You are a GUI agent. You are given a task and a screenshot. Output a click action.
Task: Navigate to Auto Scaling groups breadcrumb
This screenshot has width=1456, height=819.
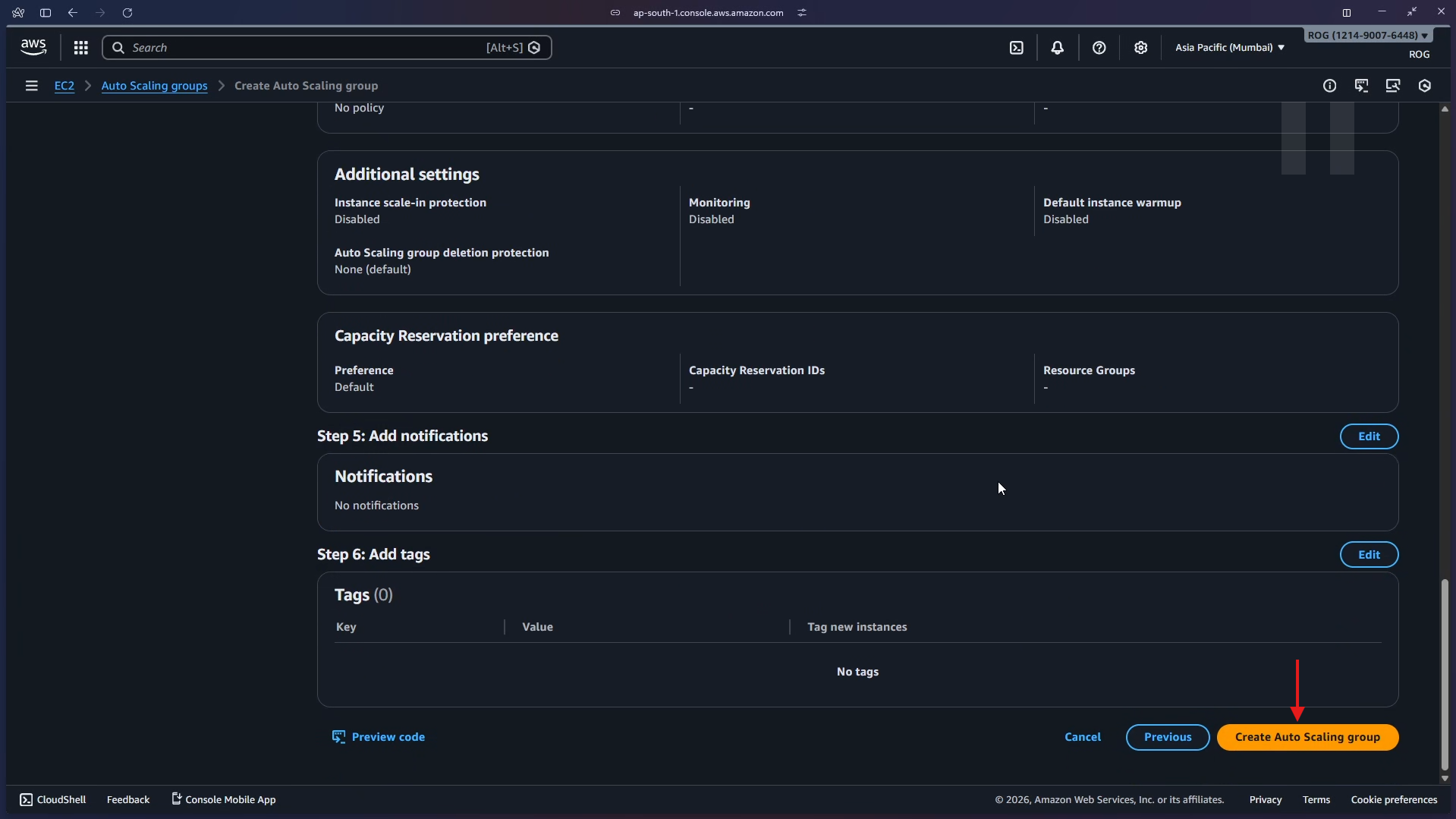pyautogui.click(x=154, y=86)
